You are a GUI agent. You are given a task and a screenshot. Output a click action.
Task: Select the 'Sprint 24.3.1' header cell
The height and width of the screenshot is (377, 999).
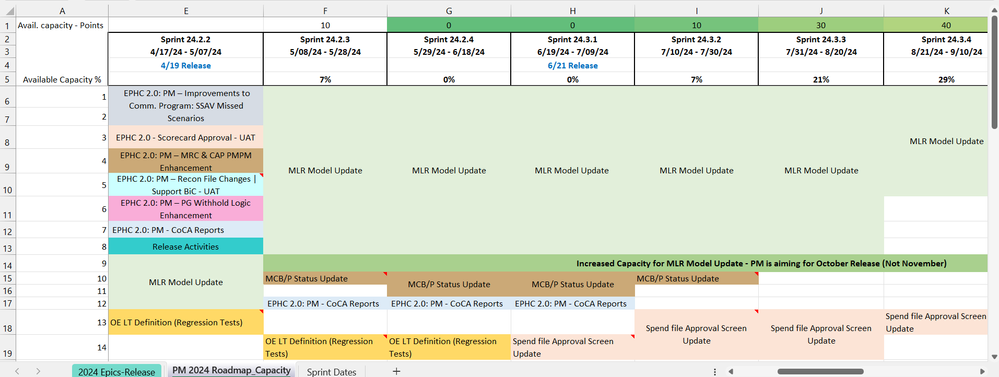coord(572,39)
